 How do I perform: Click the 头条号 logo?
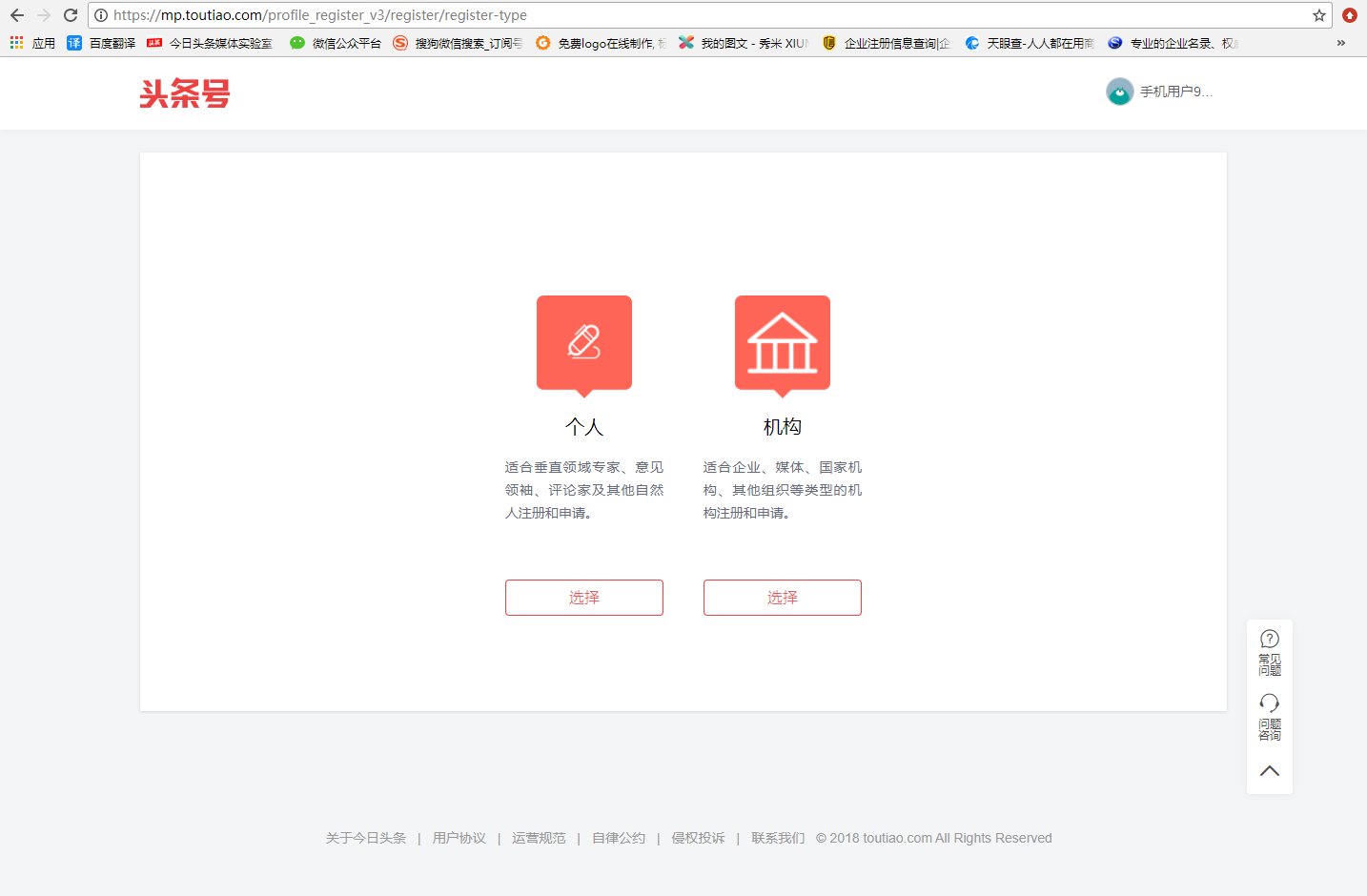pos(184,93)
